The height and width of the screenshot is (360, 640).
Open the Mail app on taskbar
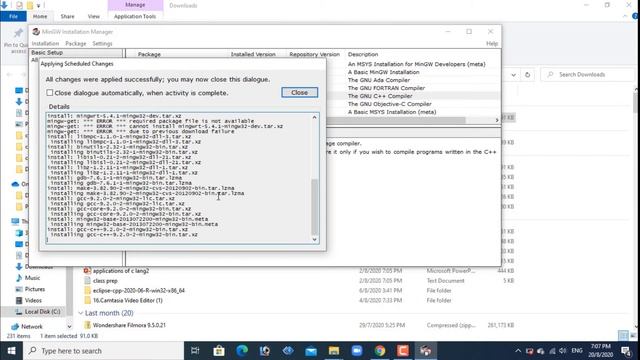(311, 351)
